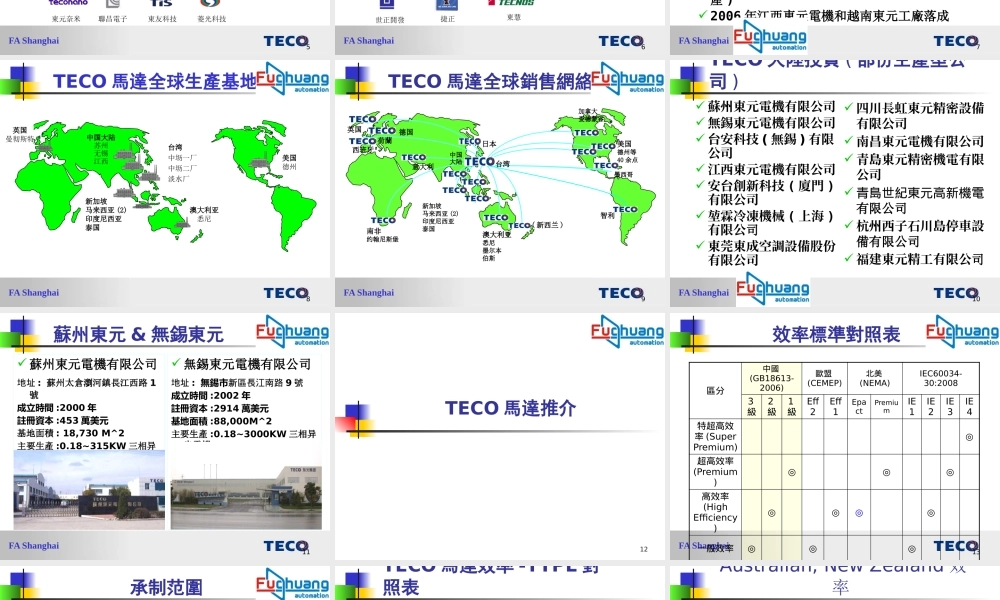
Task: Click FA Shanghai footer on 全球銷售網絡 slide
Action: (x=369, y=293)
